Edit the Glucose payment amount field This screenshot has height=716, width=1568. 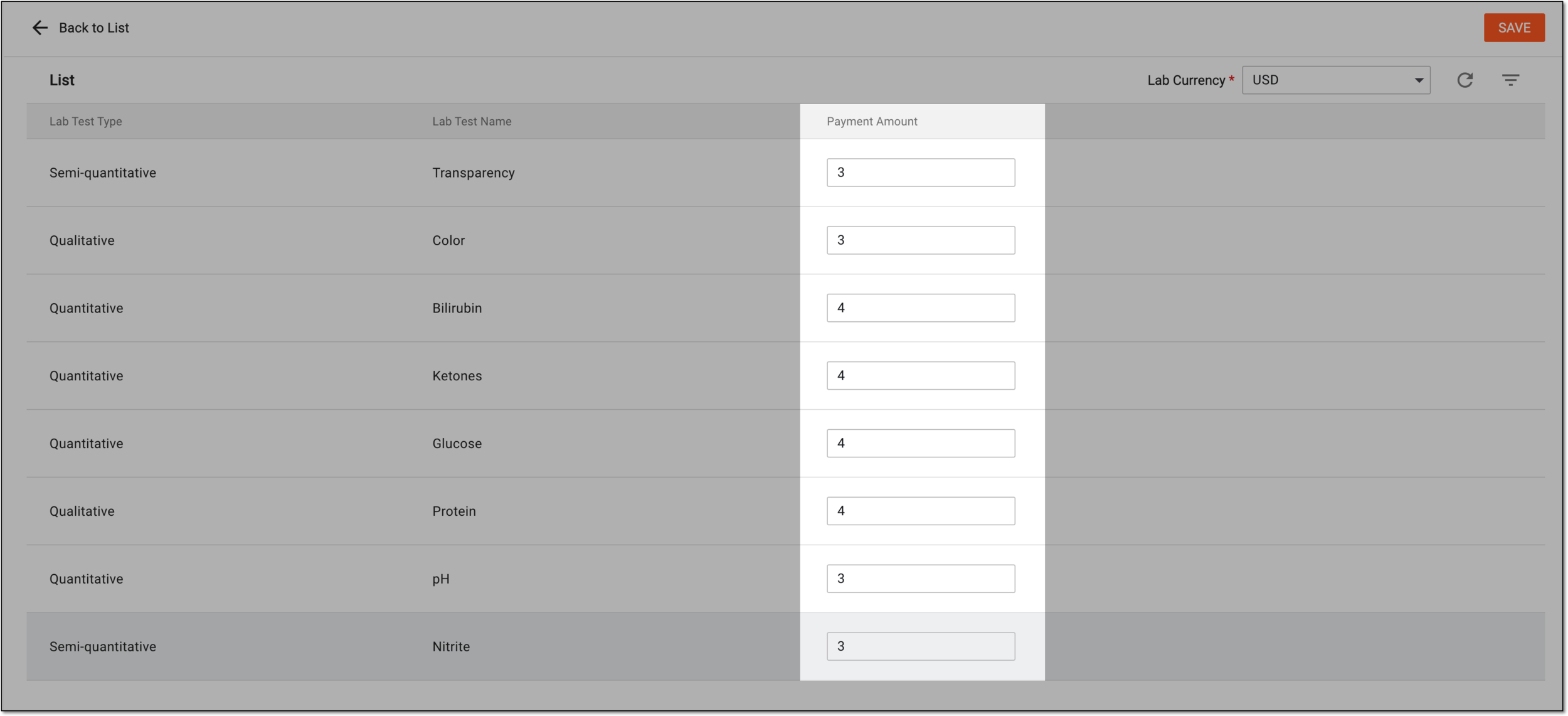[921, 444]
